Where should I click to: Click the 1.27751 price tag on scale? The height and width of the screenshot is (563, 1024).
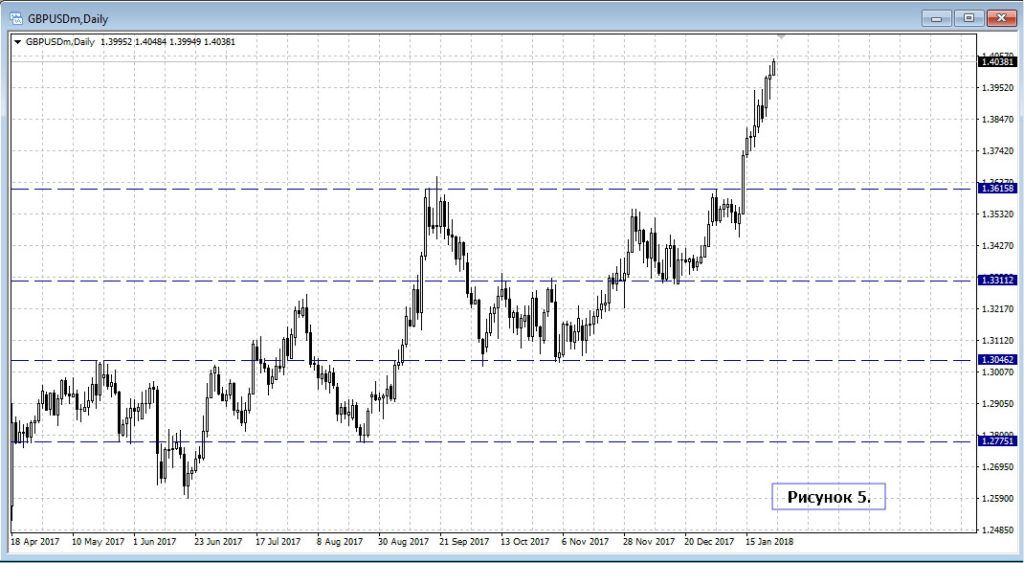tap(998, 441)
